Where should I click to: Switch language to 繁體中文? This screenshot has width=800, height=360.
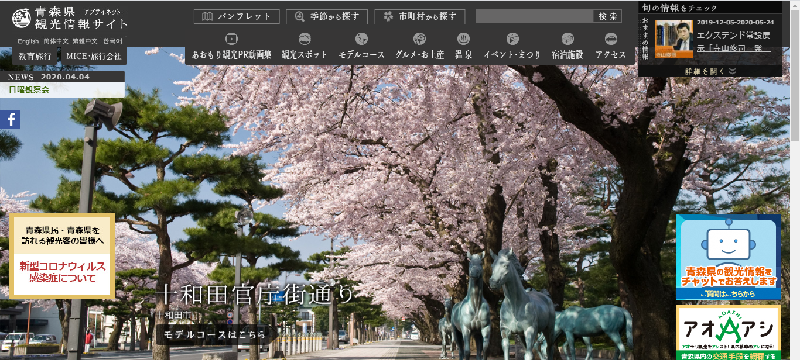point(85,41)
